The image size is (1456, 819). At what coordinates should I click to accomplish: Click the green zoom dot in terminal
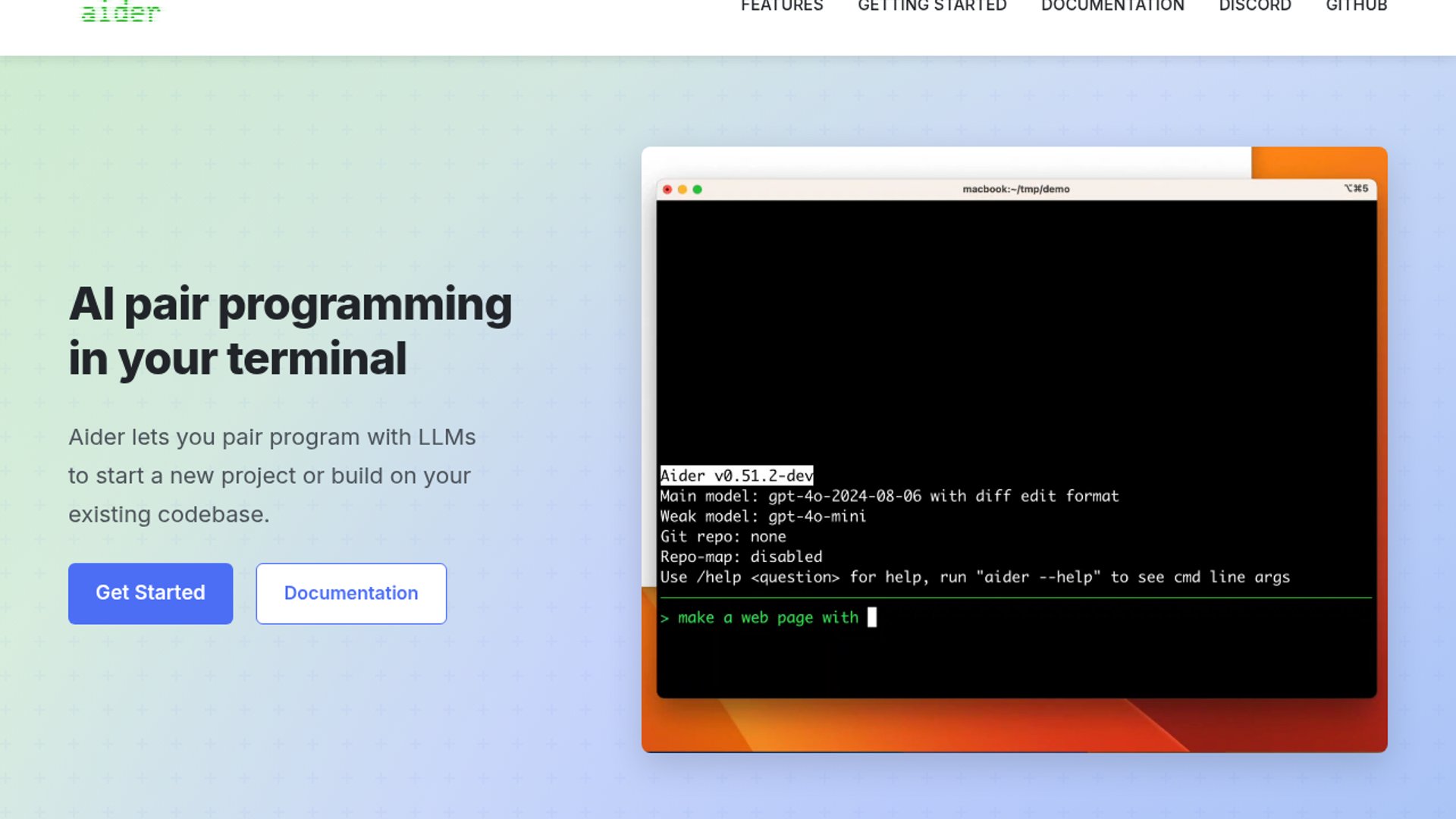click(698, 190)
